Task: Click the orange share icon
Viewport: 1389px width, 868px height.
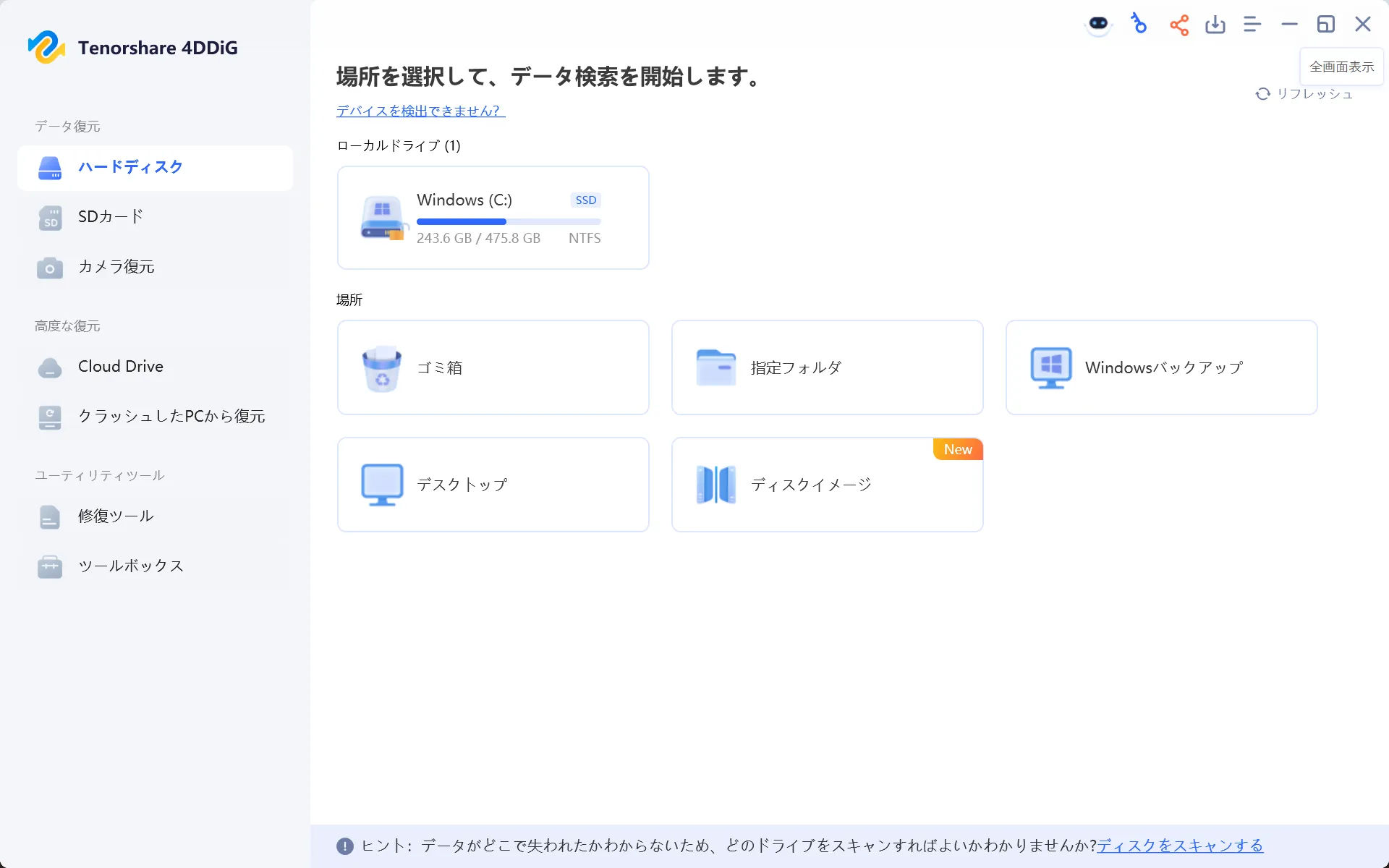Action: [1178, 24]
